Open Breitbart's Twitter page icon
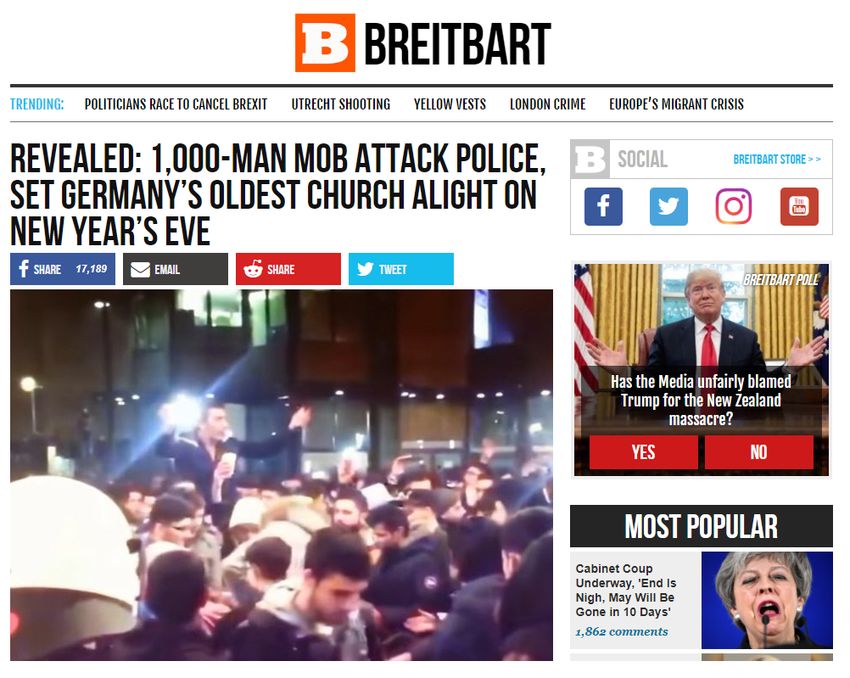The image size is (850, 678). click(668, 206)
